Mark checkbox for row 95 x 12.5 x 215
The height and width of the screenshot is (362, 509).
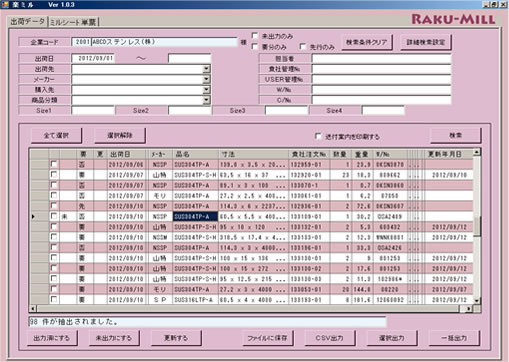54,279
